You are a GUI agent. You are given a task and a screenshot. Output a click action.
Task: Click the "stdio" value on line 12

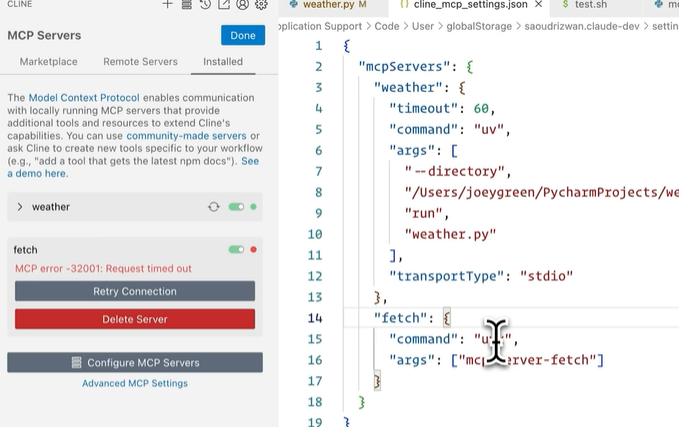point(546,276)
